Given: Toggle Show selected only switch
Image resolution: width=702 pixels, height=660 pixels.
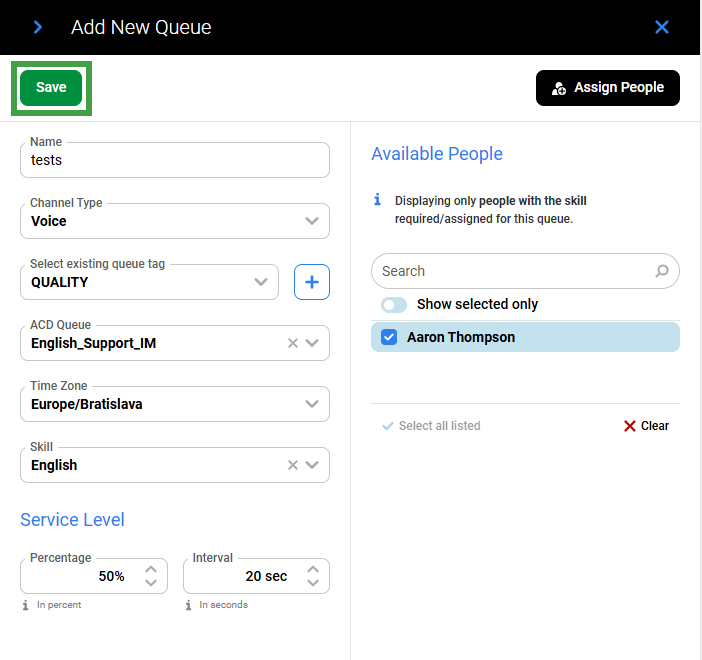Looking at the screenshot, I should click(x=394, y=304).
